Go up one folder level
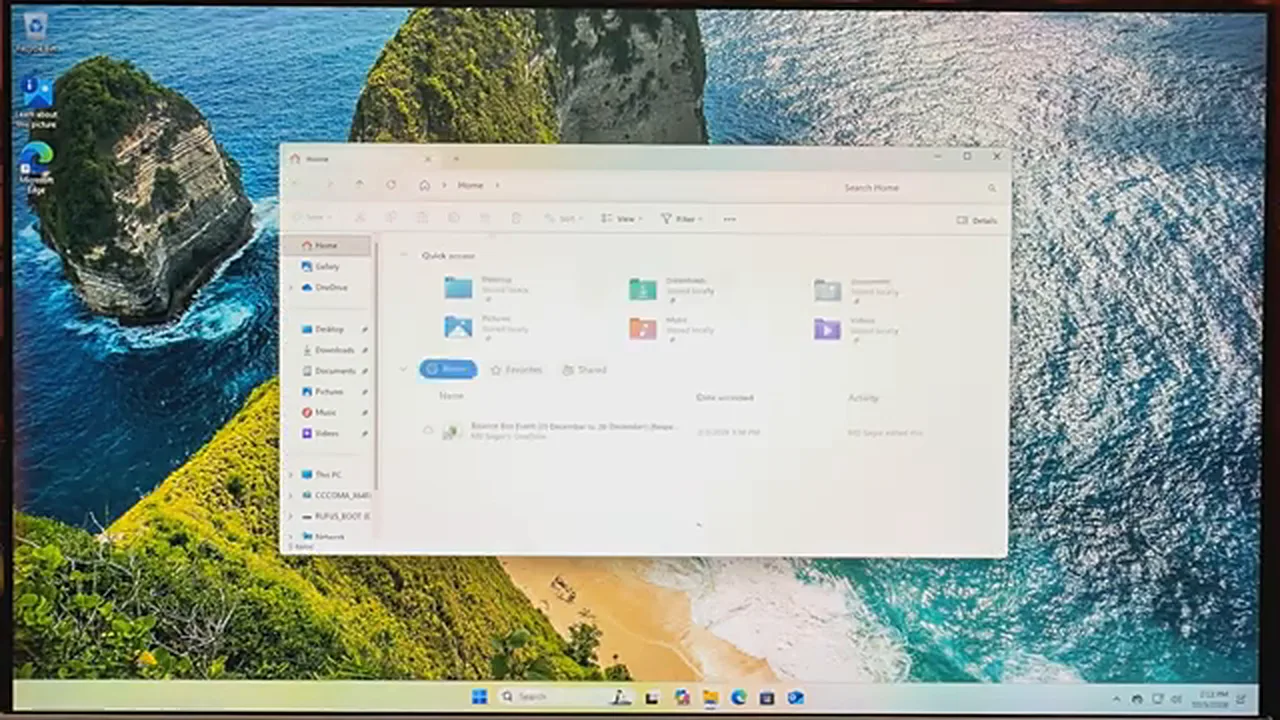Screen dimensions: 1280x720 (x=359, y=185)
